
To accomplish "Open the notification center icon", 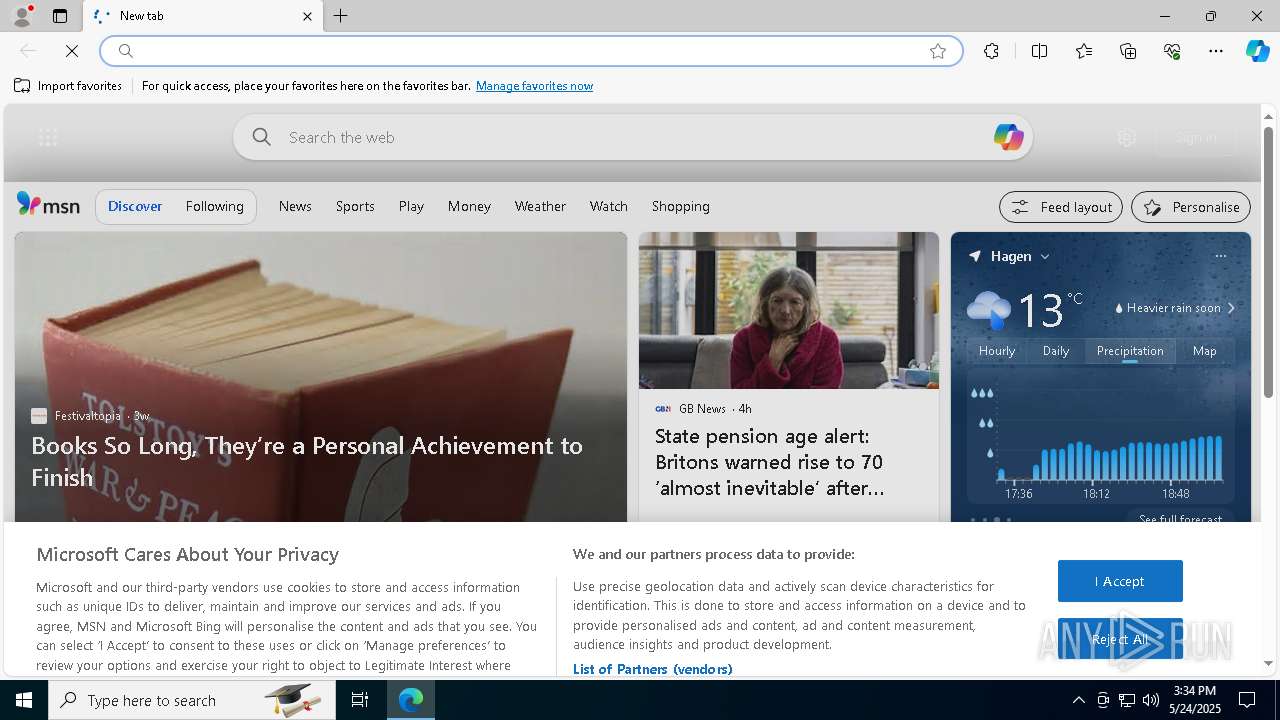I will 1248,700.
